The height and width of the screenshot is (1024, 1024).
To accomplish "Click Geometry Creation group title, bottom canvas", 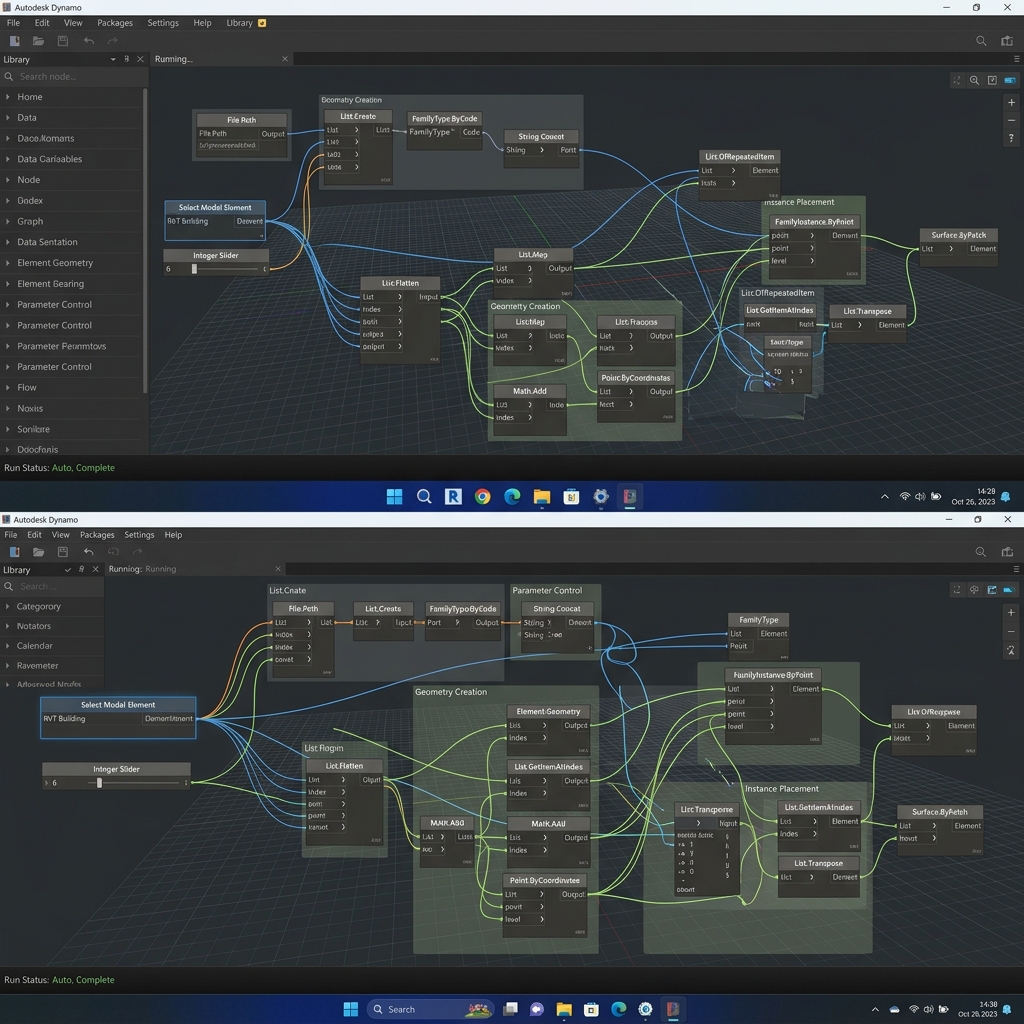I will (x=451, y=692).
